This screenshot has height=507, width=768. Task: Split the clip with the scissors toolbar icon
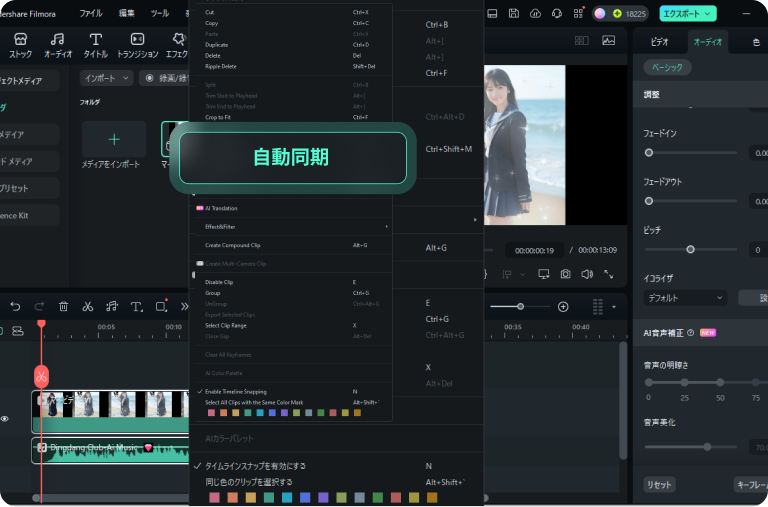click(x=88, y=307)
